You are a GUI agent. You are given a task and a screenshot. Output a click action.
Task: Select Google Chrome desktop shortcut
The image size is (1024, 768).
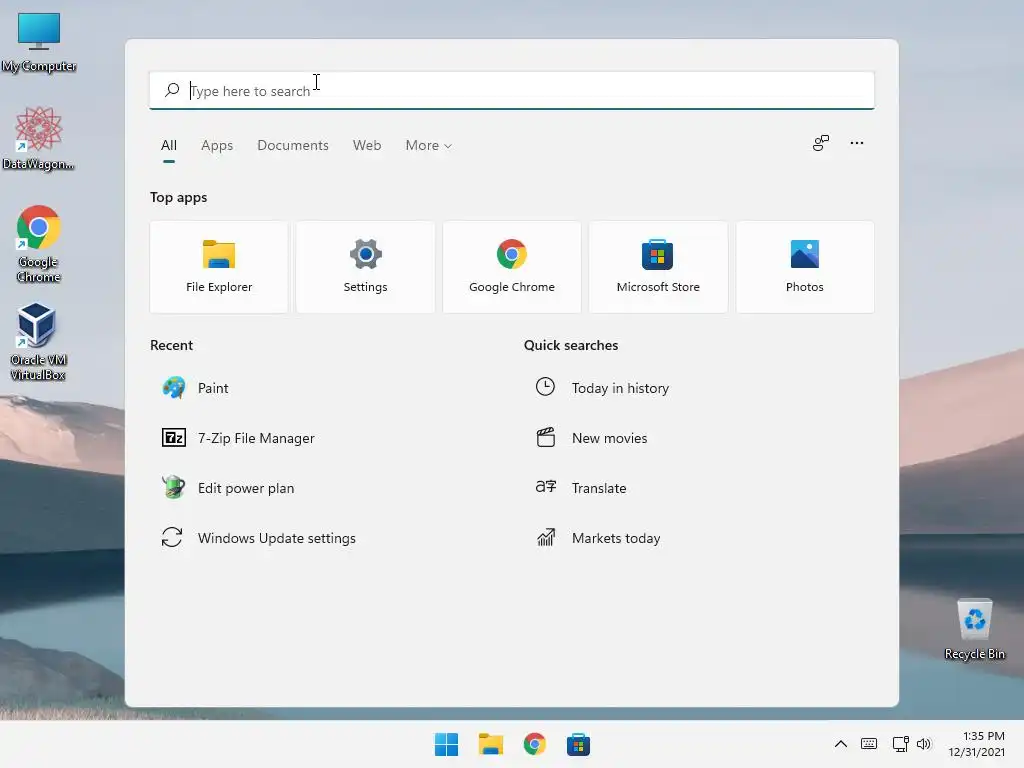(39, 244)
